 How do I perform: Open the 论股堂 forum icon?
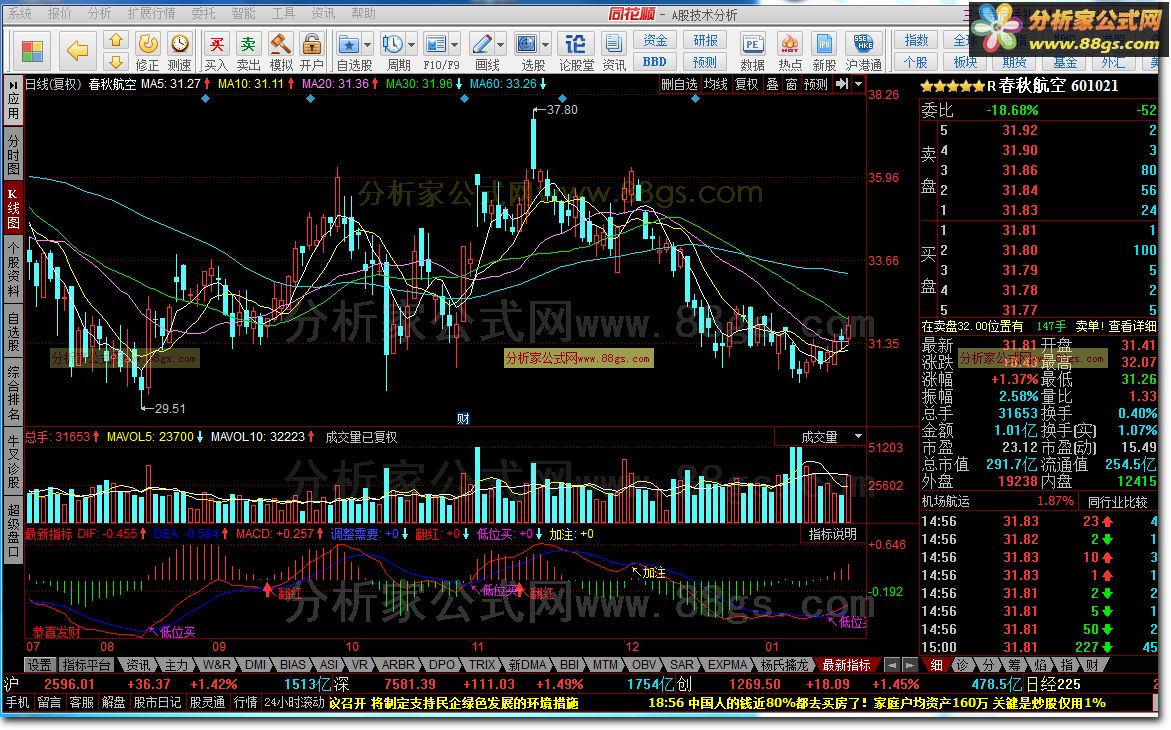[x=576, y=52]
